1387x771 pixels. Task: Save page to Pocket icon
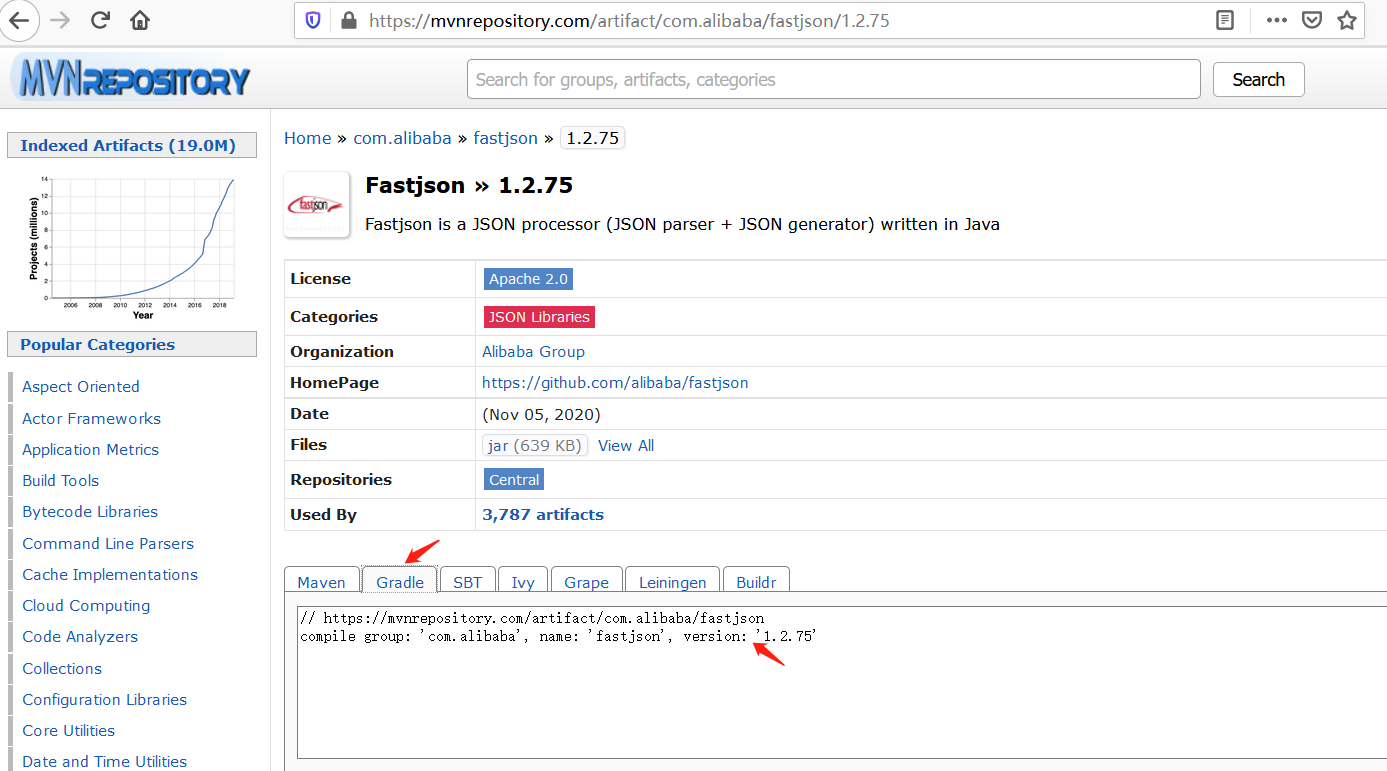[1312, 20]
